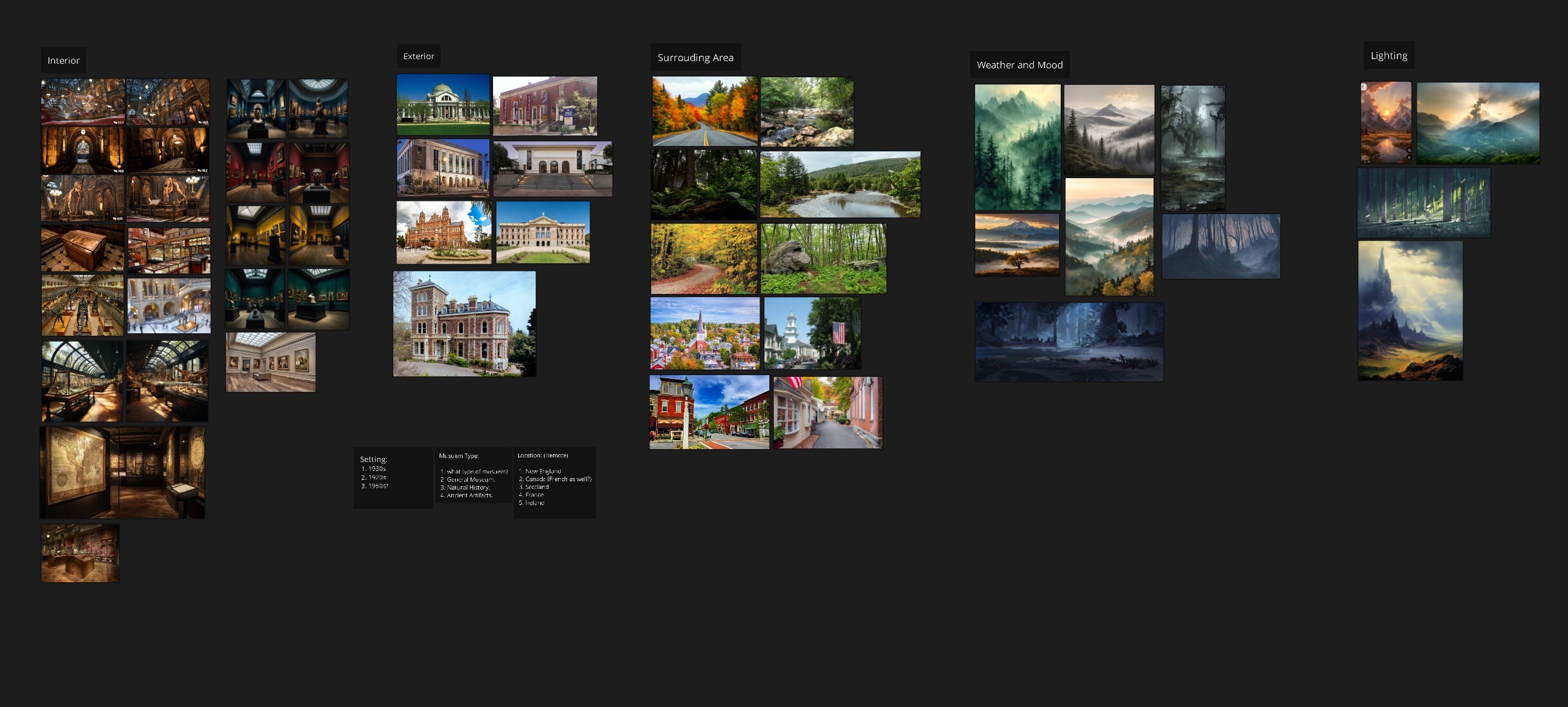Select the wide blue night forest painting
The width and height of the screenshot is (1568, 707).
point(1069,342)
